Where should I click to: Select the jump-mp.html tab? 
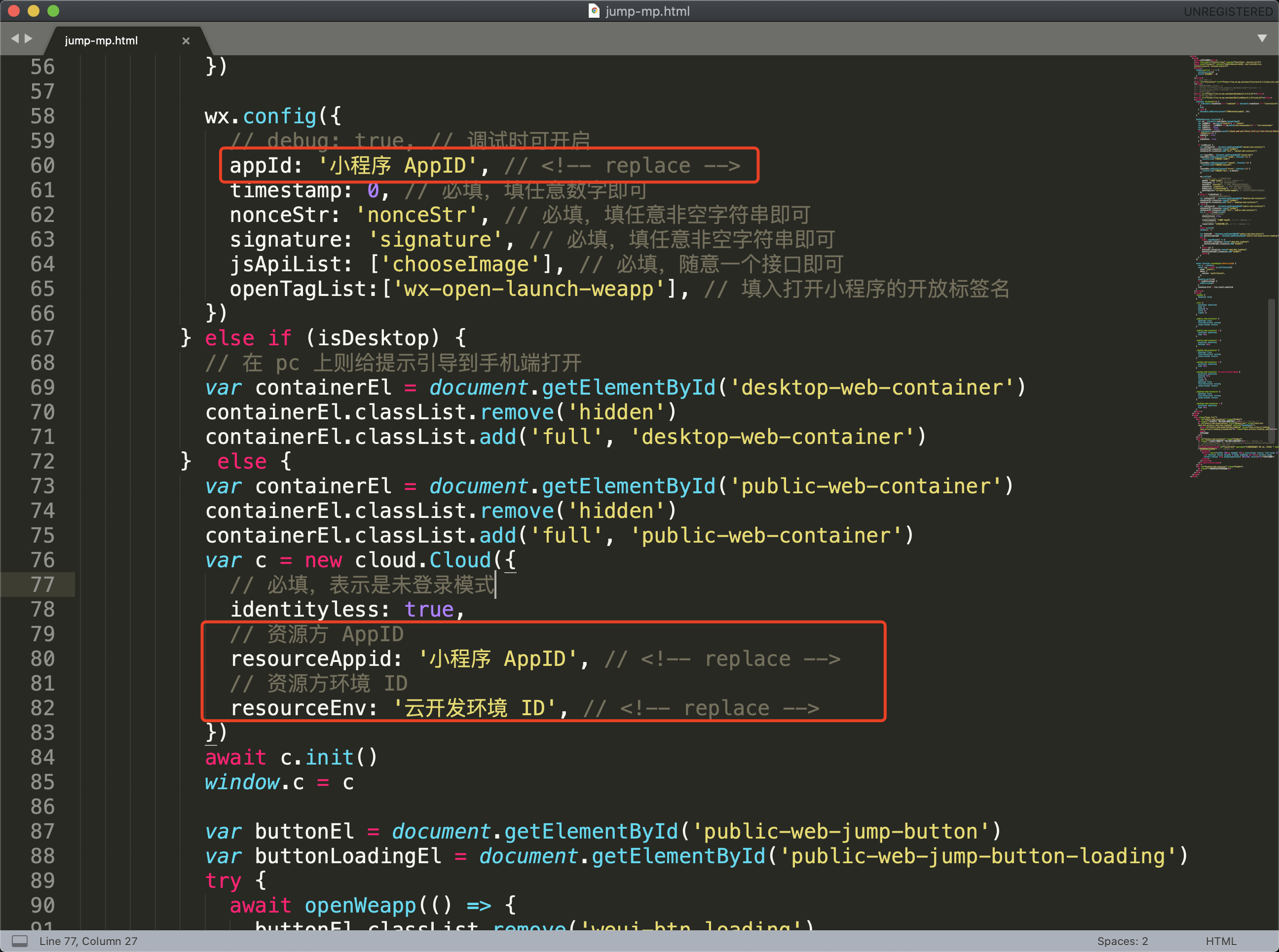pos(102,41)
